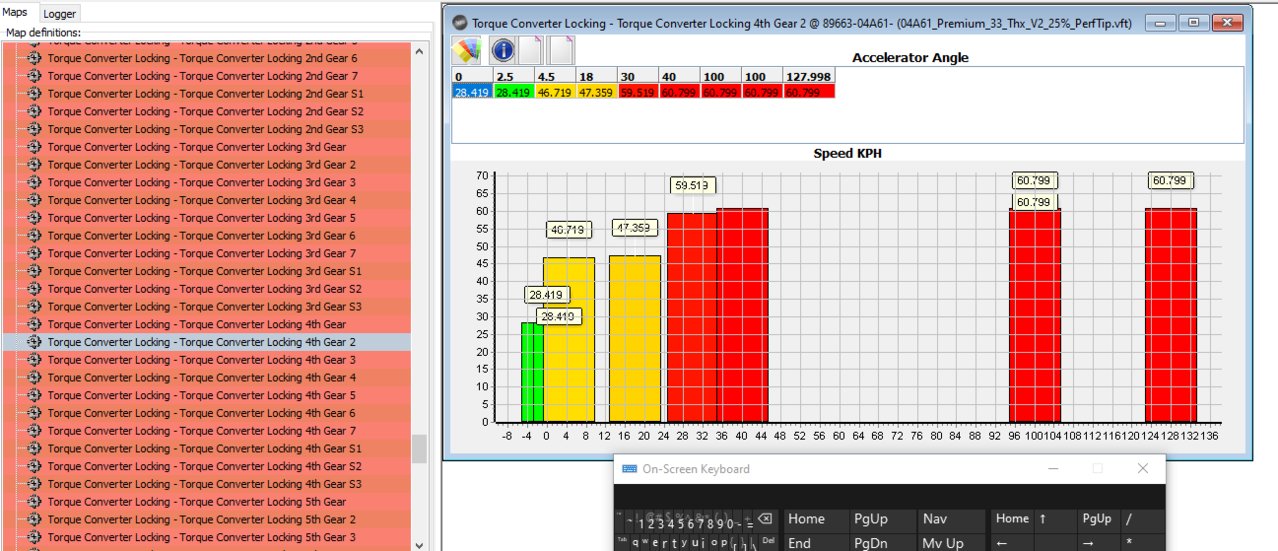Select the 59.519 table cell
Screen dimensions: 1278x551
[637, 91]
